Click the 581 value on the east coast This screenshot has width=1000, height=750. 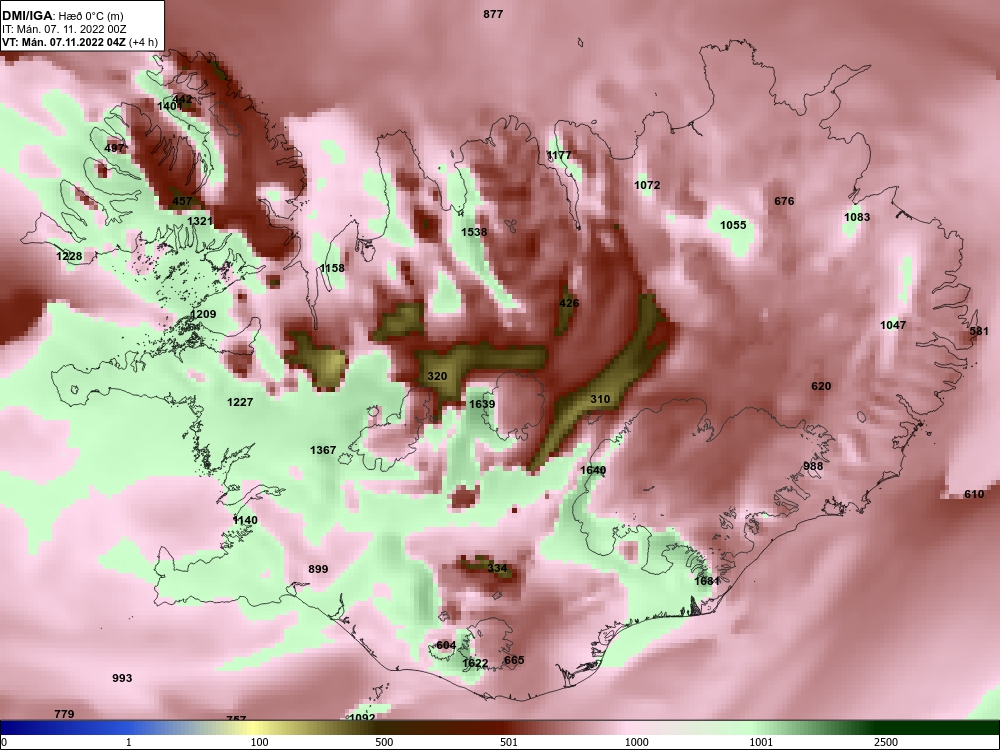pyautogui.click(x=979, y=331)
